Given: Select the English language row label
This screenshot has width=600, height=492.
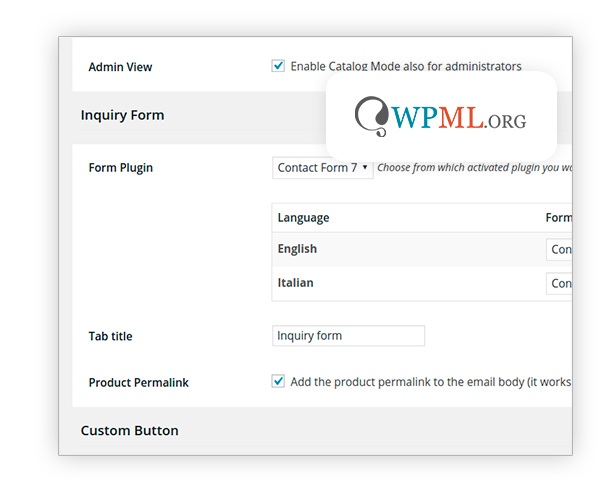Looking at the screenshot, I should click(x=297, y=249).
